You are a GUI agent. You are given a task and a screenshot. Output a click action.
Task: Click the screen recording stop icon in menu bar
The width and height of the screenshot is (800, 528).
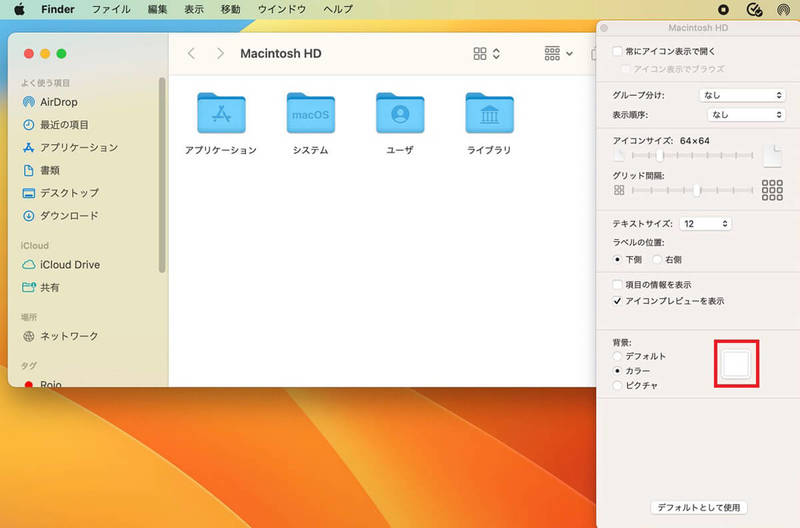click(723, 9)
